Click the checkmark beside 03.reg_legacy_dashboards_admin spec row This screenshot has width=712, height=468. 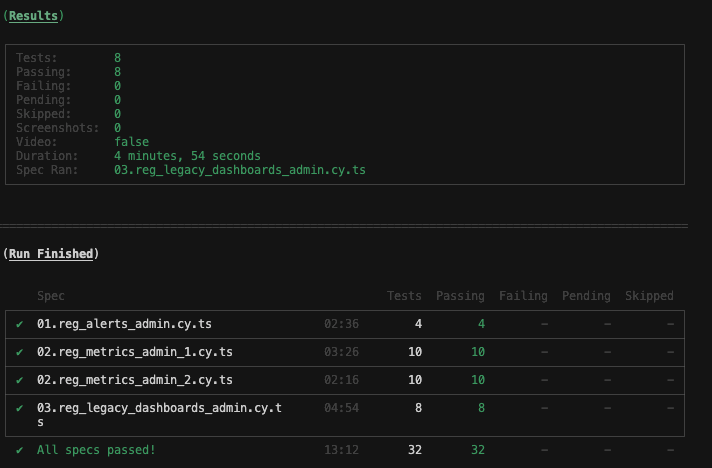click(19, 408)
